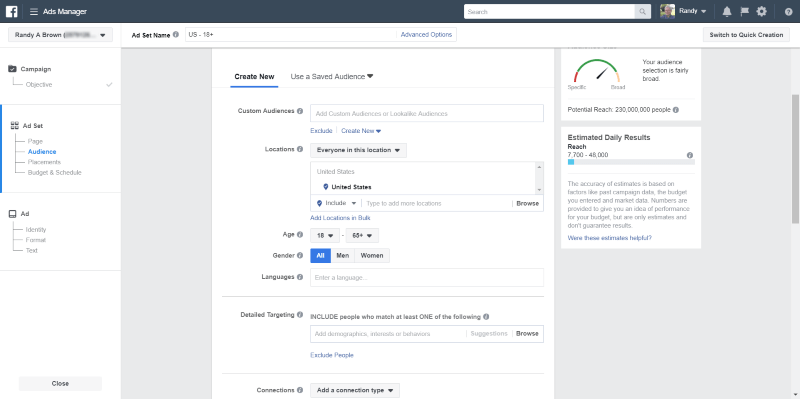Open the hamburger menu next to Ads Manager
This screenshot has height=399, width=800.
pyautogui.click(x=34, y=12)
